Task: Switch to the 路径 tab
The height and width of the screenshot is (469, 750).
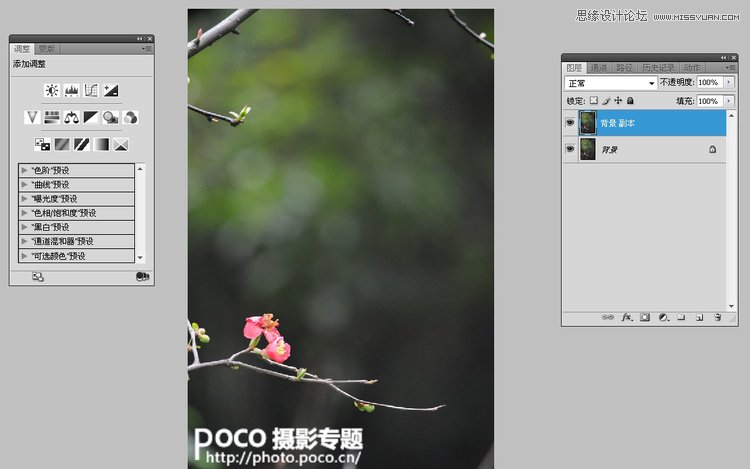Action: pyautogui.click(x=624, y=68)
